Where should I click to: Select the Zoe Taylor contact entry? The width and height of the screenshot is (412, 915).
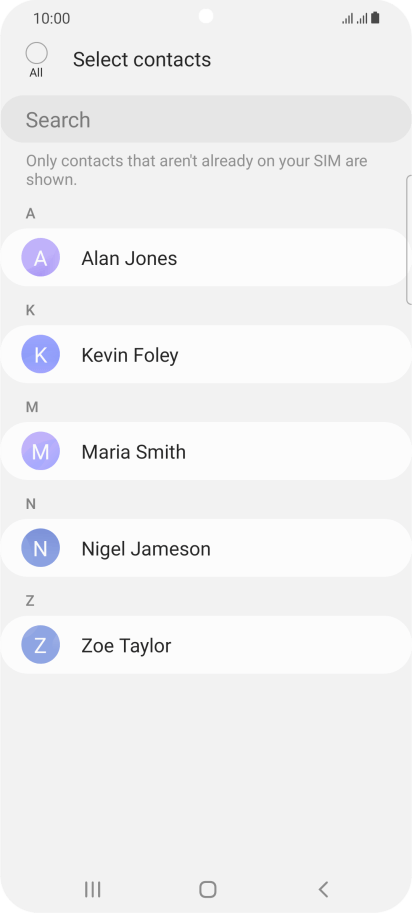coord(206,645)
